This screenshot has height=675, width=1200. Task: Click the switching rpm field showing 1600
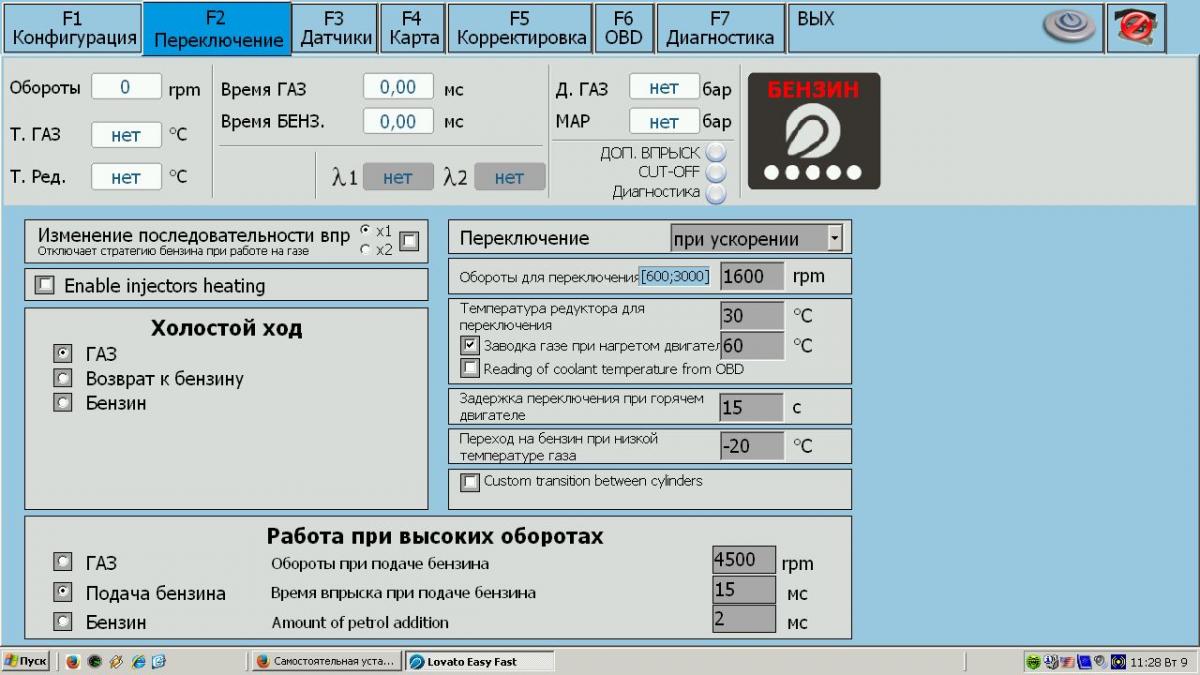tap(751, 276)
